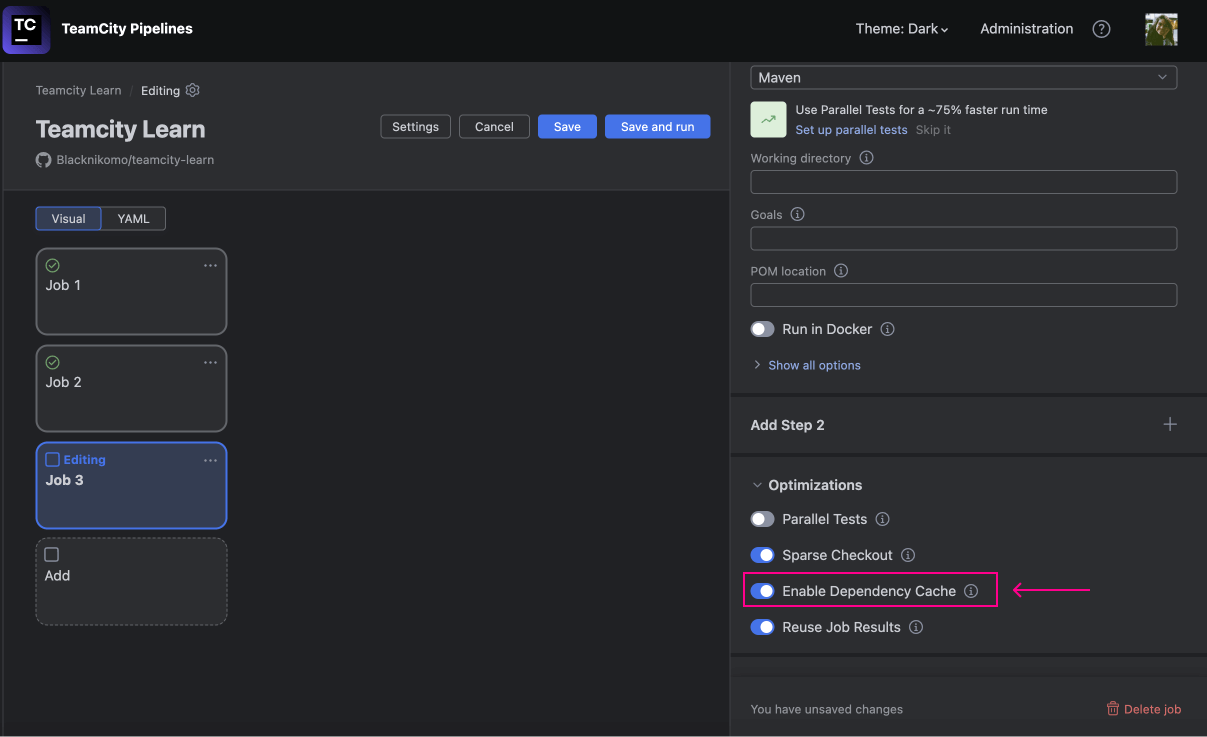Screen dimensions: 1207x737
Task: Click the Working directory input field
Action: coord(962,181)
